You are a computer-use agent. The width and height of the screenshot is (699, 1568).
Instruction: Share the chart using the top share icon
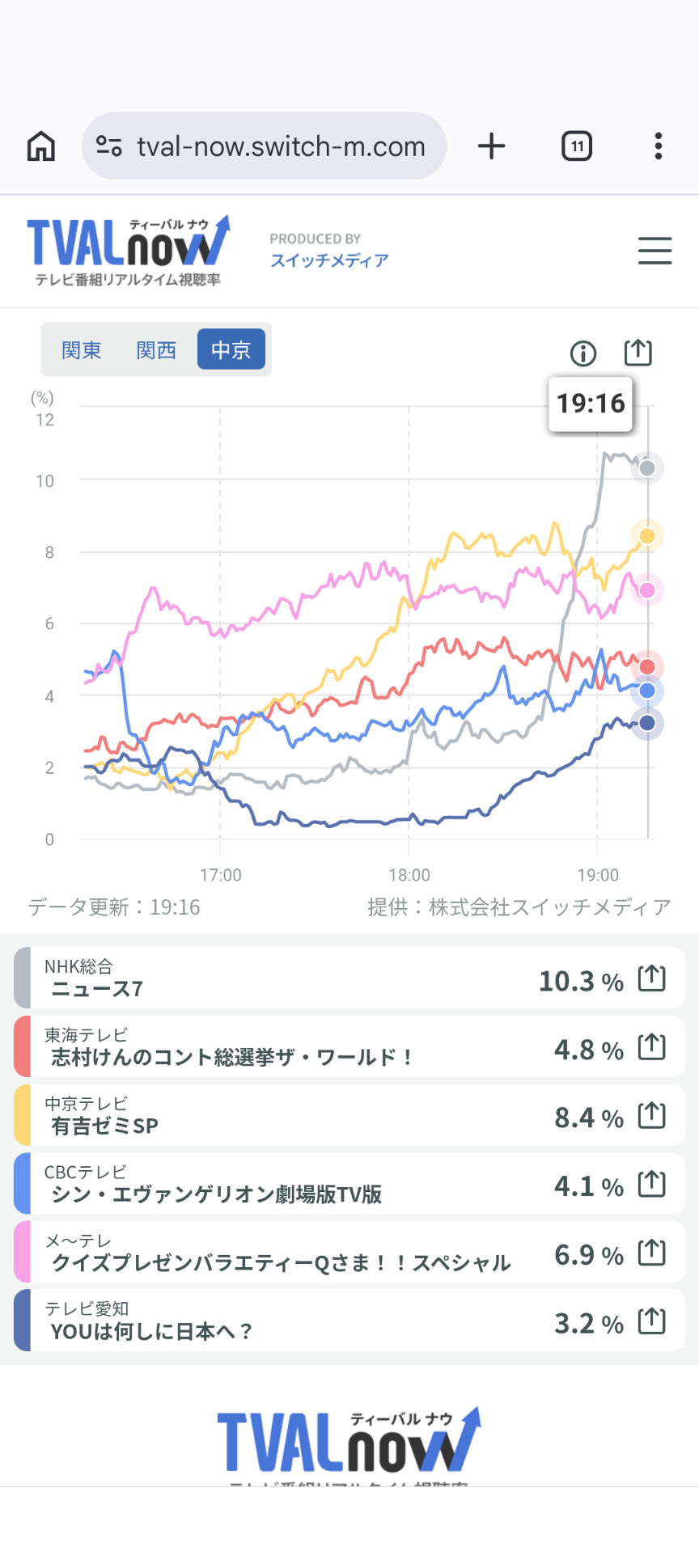638,352
